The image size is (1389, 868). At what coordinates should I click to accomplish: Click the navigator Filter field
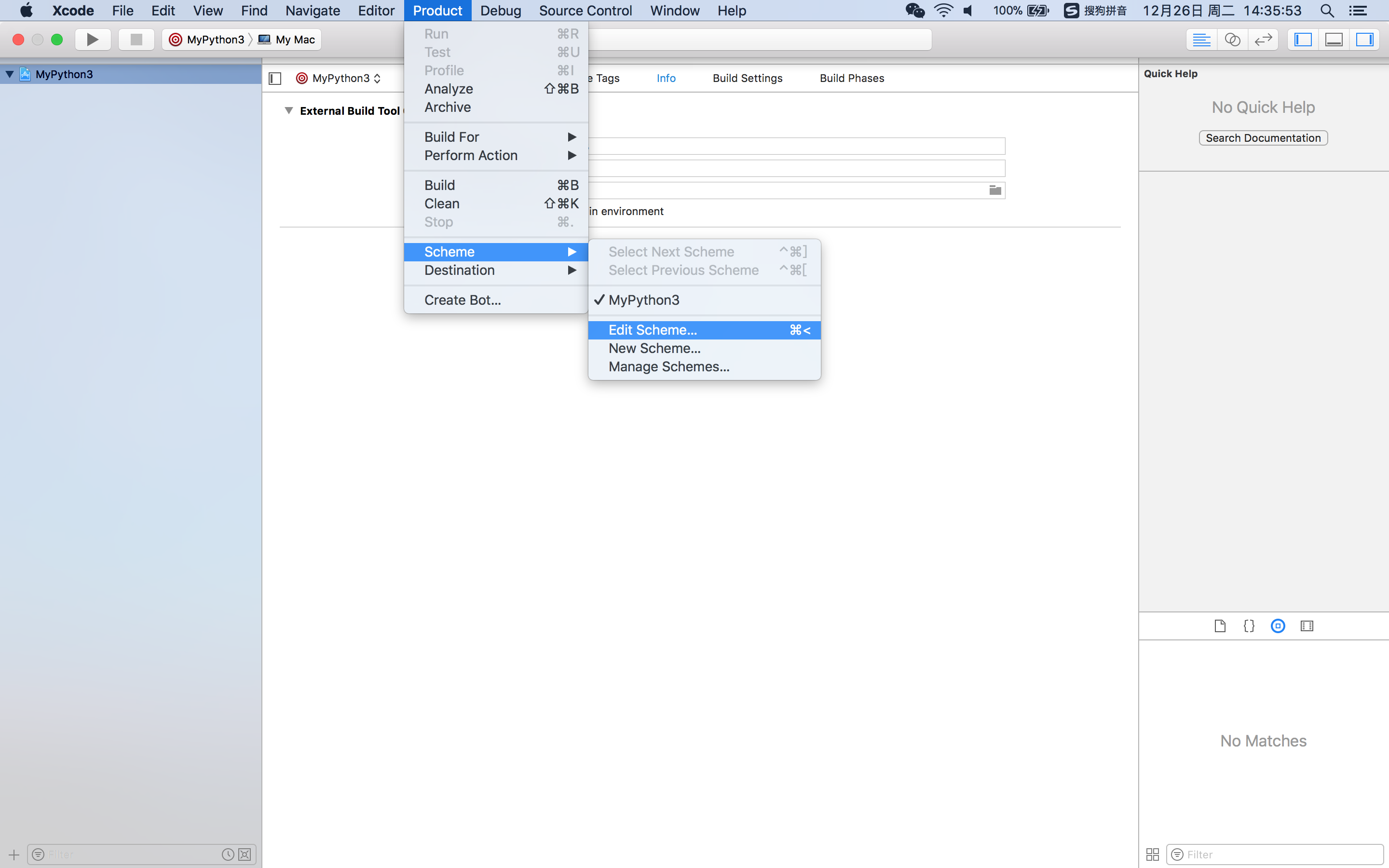click(x=141, y=854)
